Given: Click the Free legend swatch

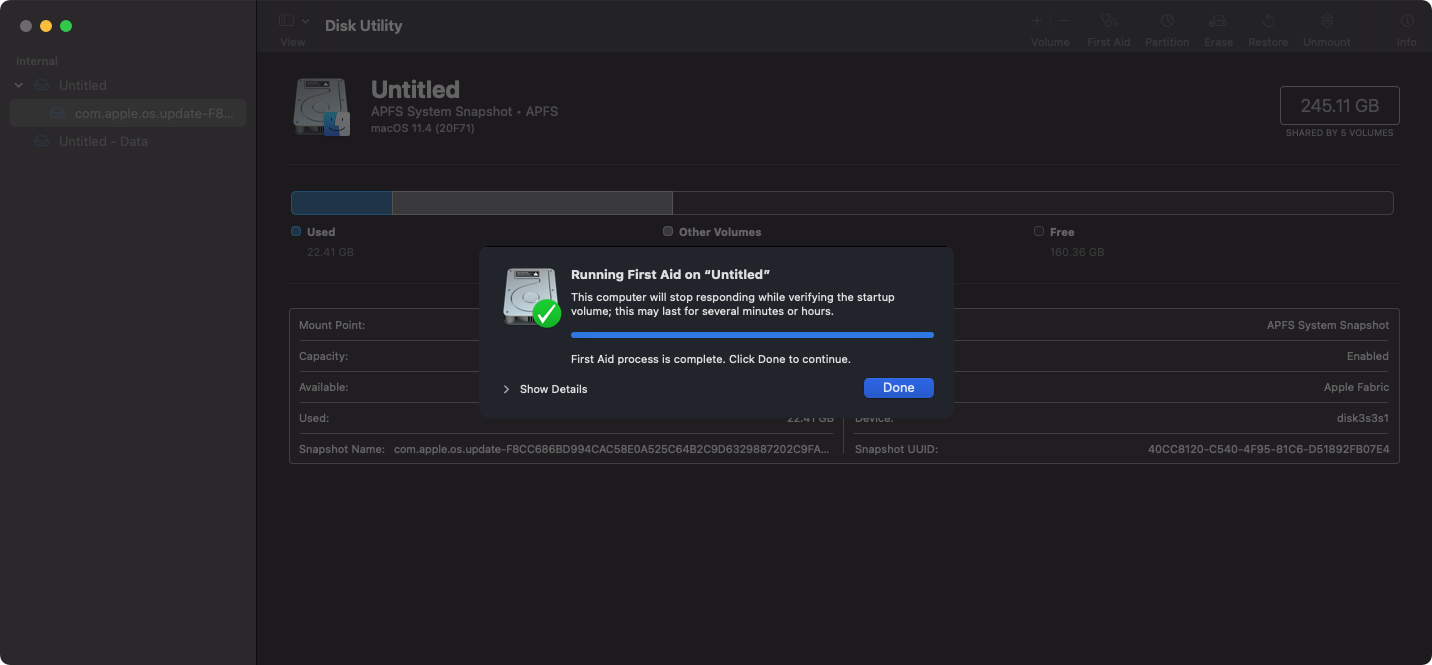Looking at the screenshot, I should click(x=1039, y=231).
